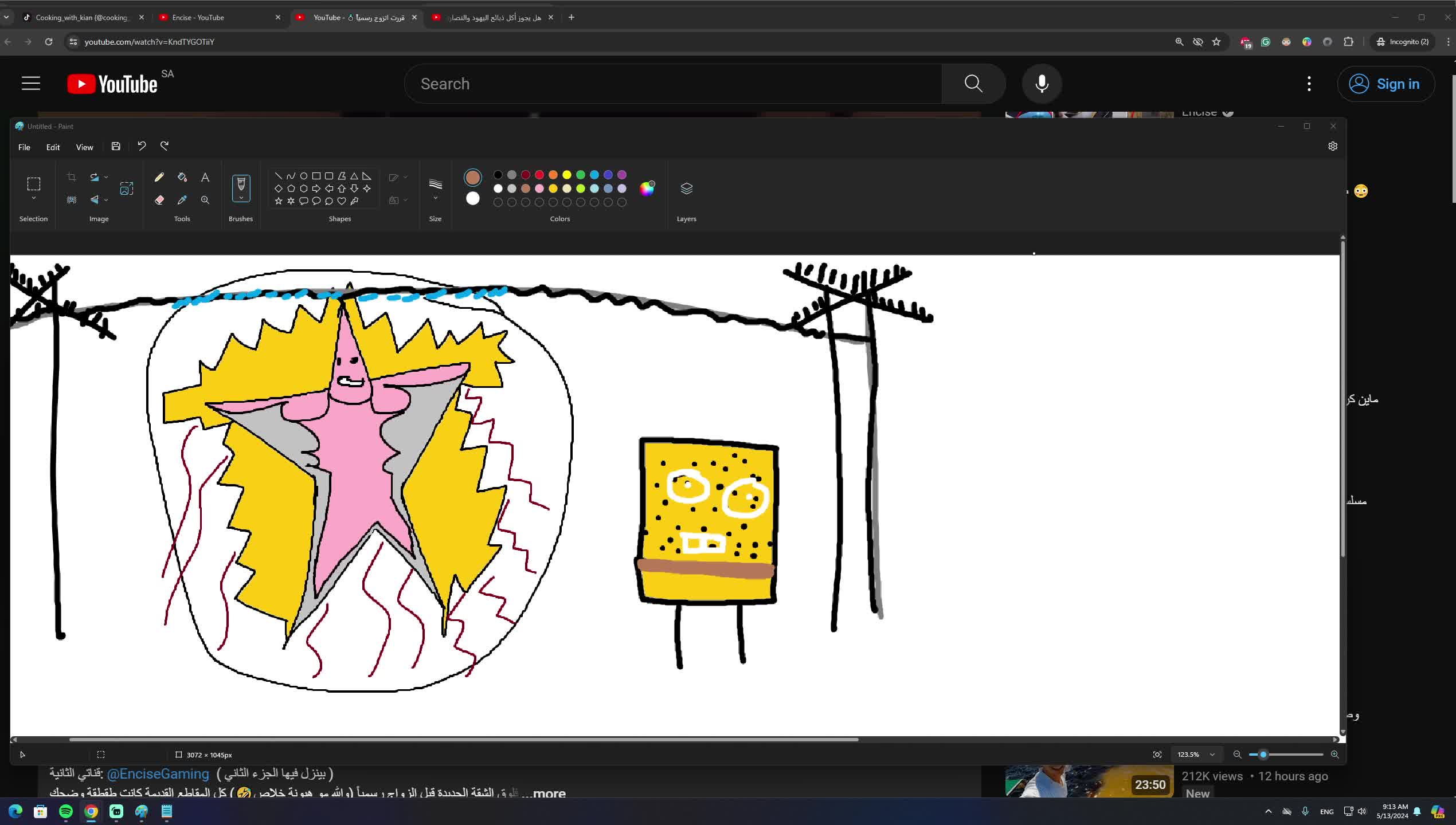Pick the turquoise palette color

point(594,175)
